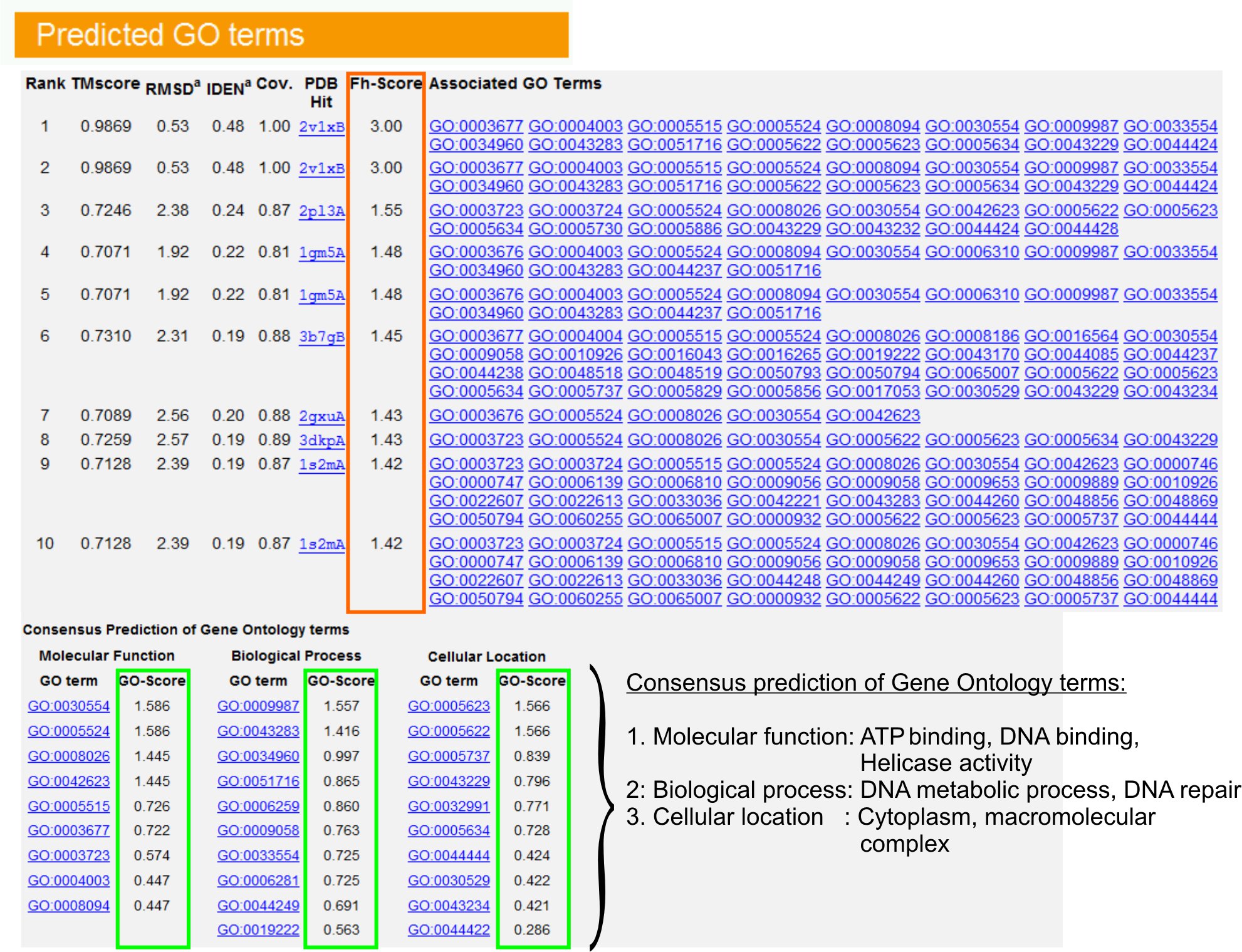Click GO:0003677 in Molecular Function list

pyautogui.click(x=69, y=830)
